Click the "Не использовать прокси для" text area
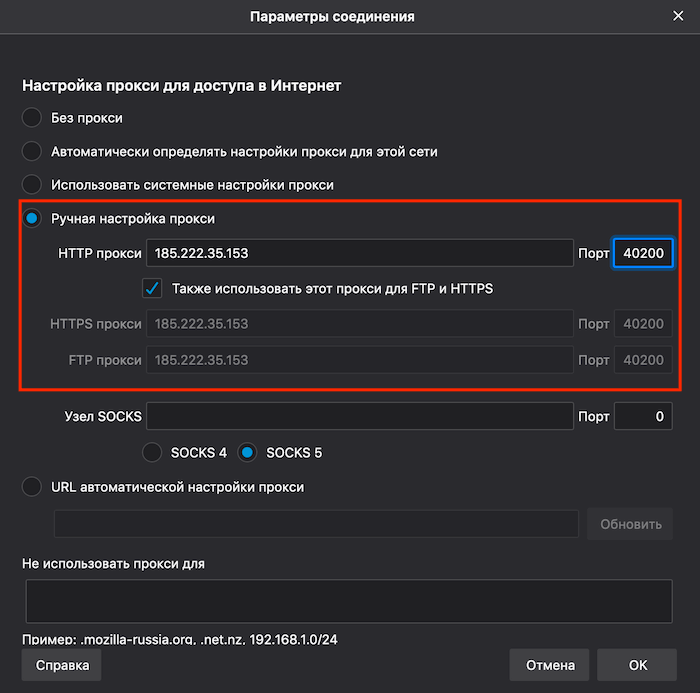Viewport: 700px width, 693px height. click(349, 601)
